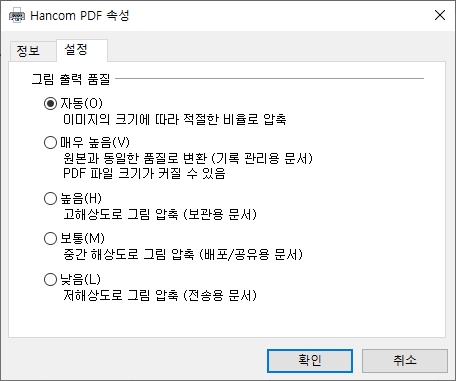The height and width of the screenshot is (381, 456).
Task: Switch to the 정보 tab
Action: [28, 51]
